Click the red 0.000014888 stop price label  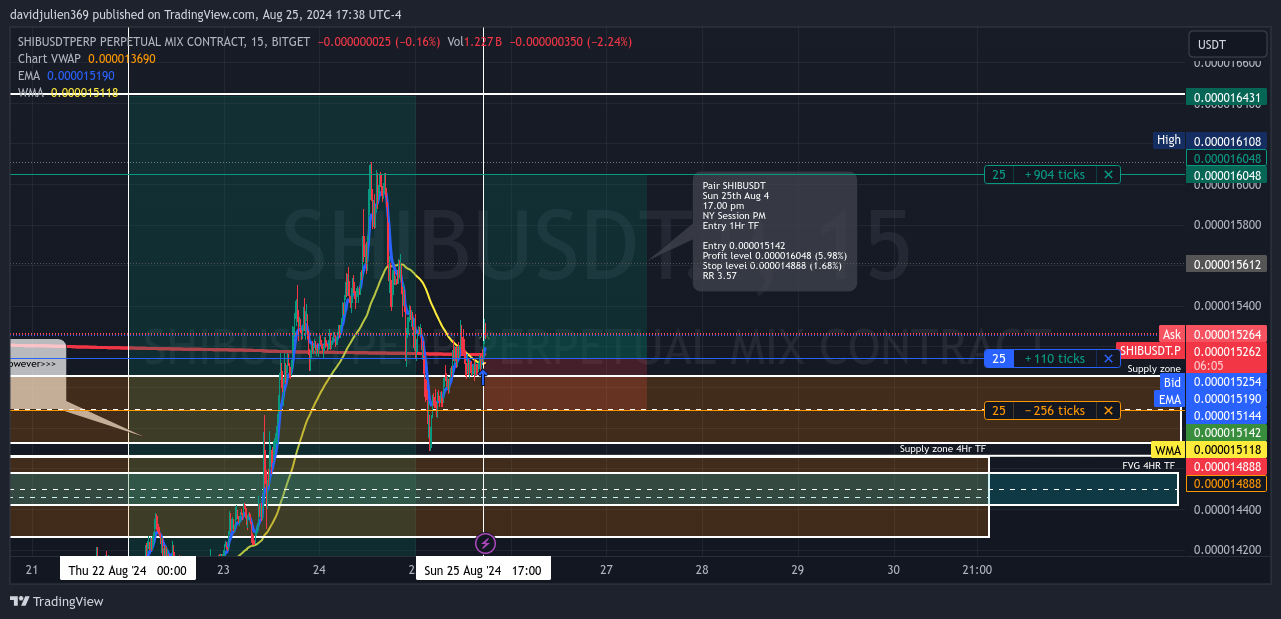[x=1227, y=466]
